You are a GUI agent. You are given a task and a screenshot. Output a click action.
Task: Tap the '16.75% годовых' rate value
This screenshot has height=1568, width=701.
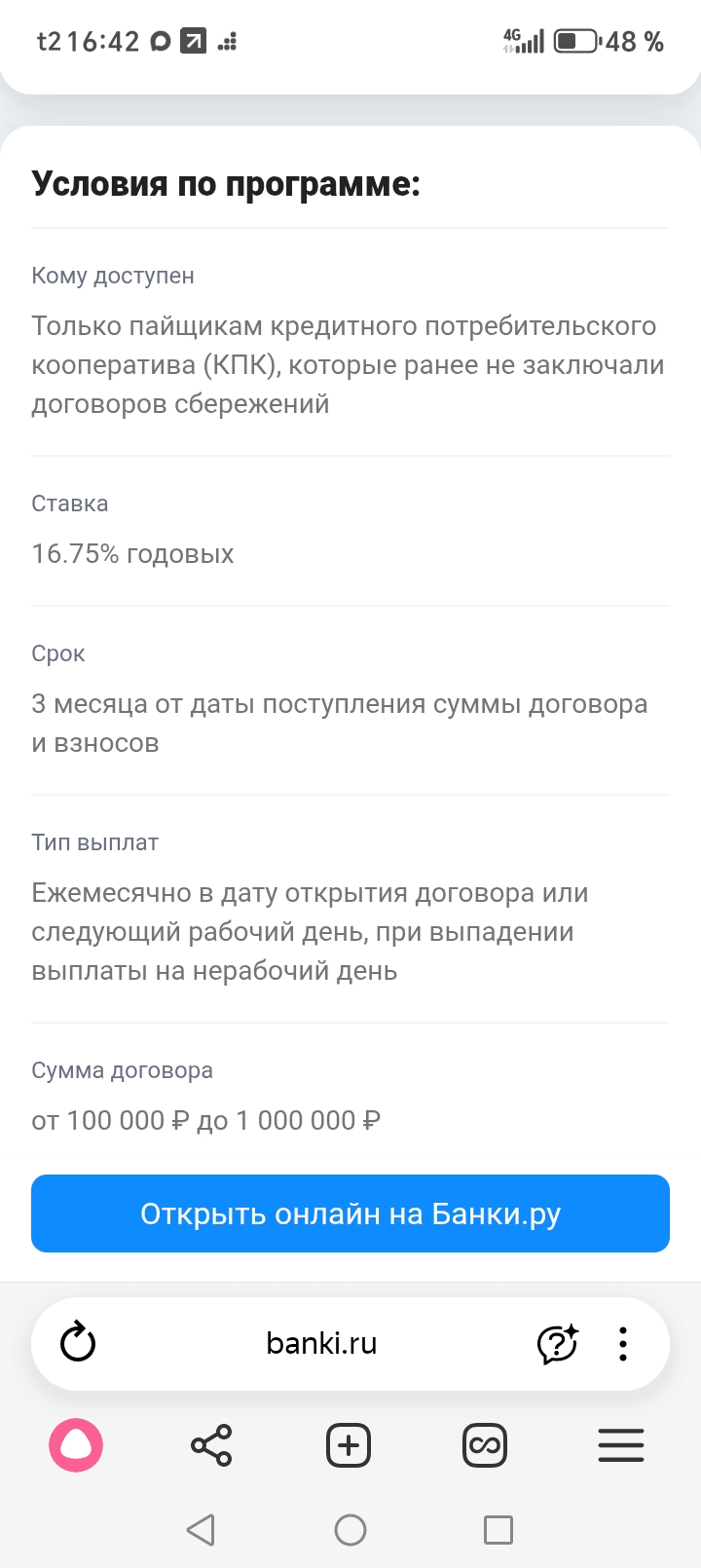click(x=133, y=554)
